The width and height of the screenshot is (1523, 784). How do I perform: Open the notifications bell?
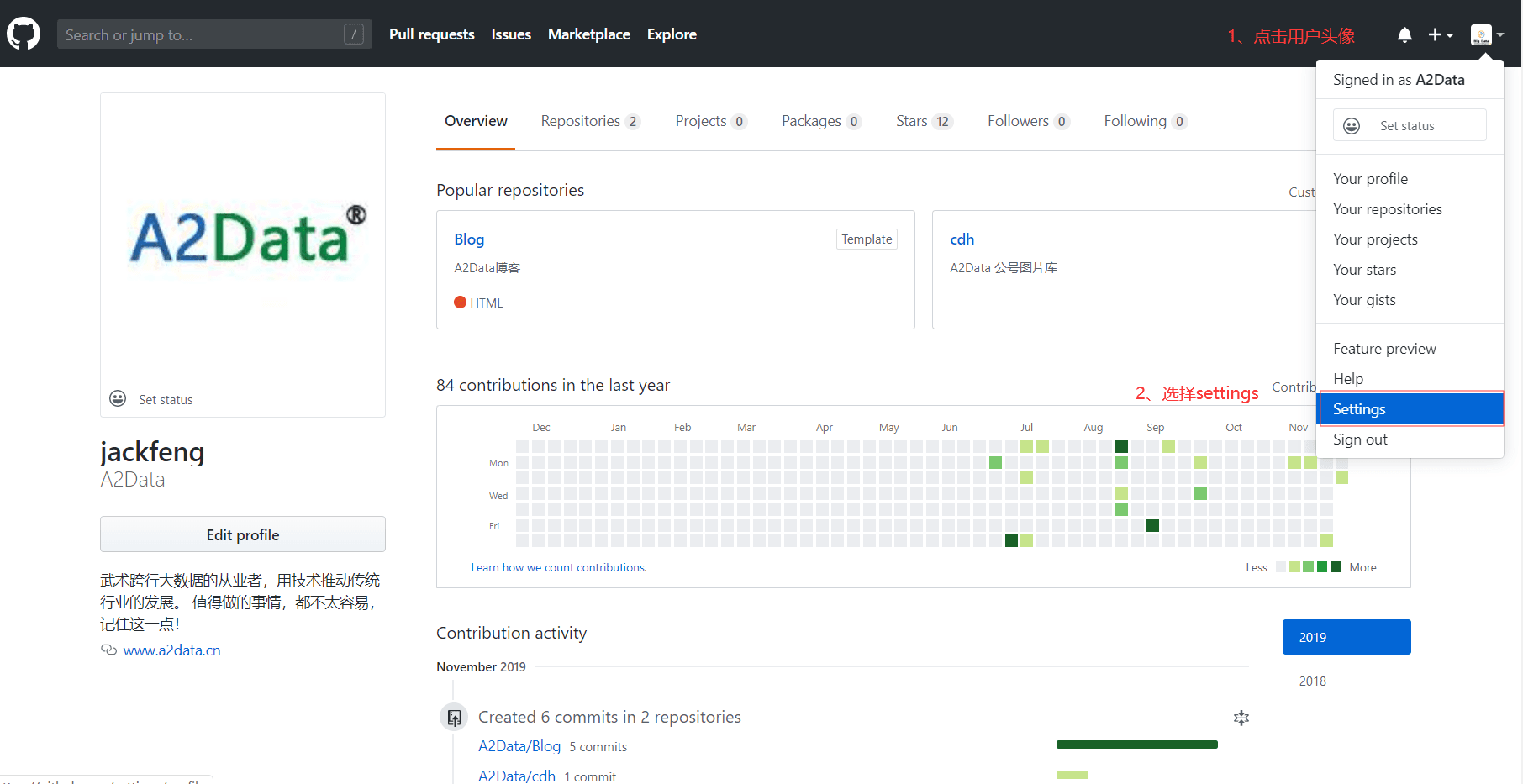[x=1404, y=34]
